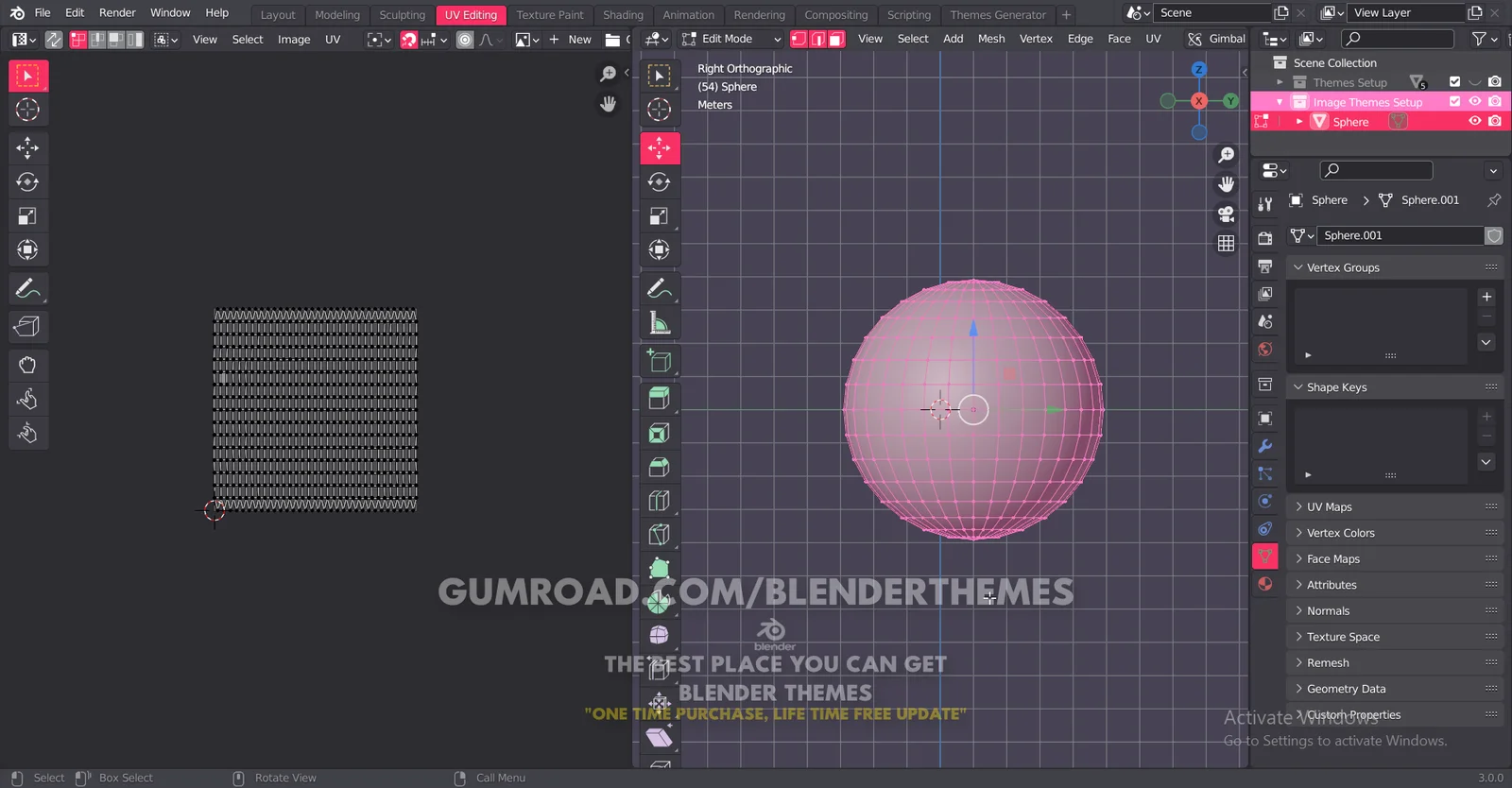Viewport: 1512px width, 788px height.
Task: Select the Rip Region tool in UV editor
Action: pos(27,327)
